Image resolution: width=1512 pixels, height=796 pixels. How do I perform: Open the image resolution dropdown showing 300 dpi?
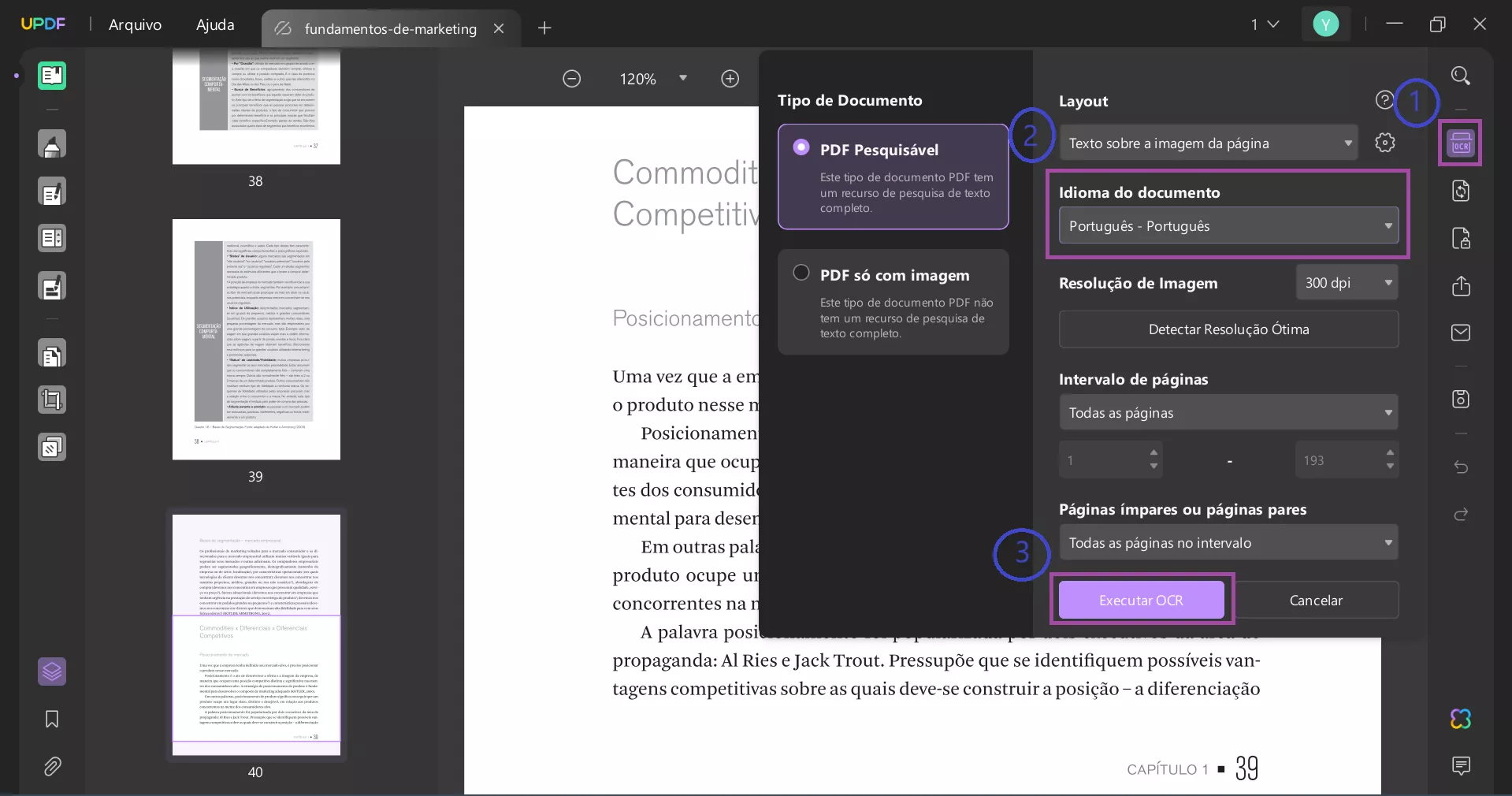pyautogui.click(x=1347, y=282)
